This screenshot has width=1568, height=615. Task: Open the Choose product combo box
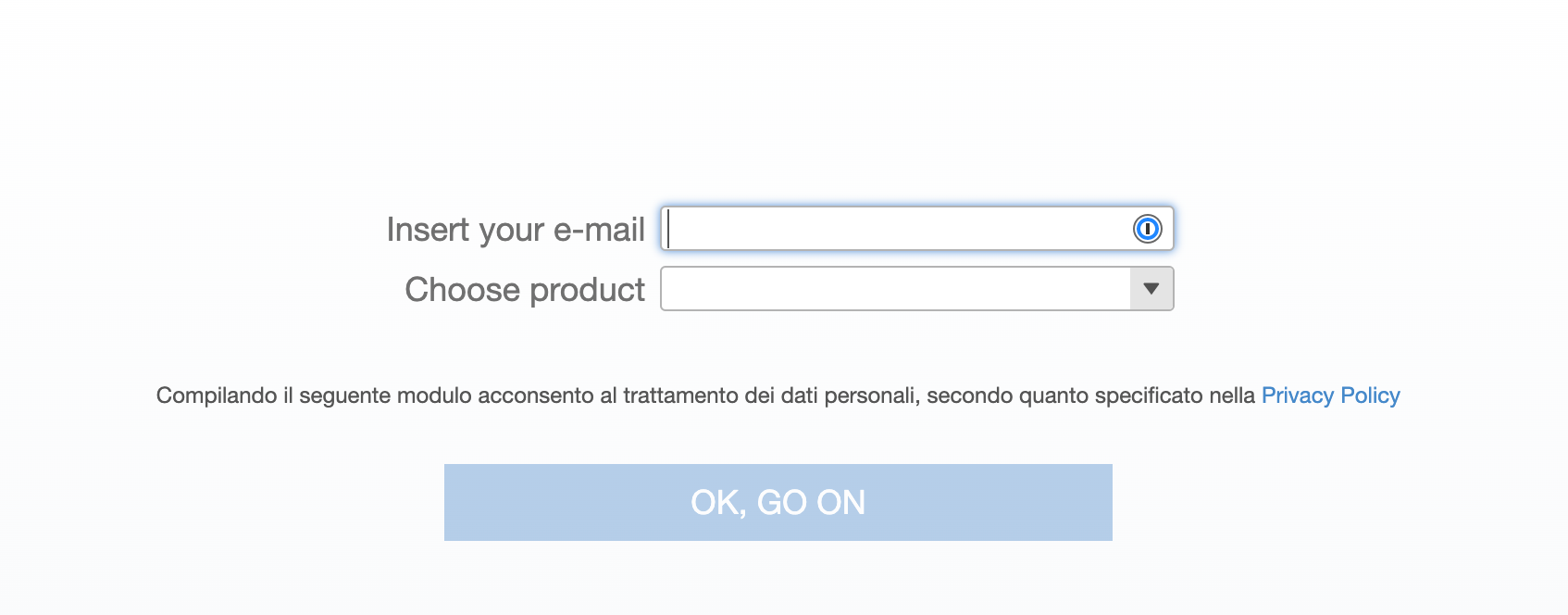895,289
